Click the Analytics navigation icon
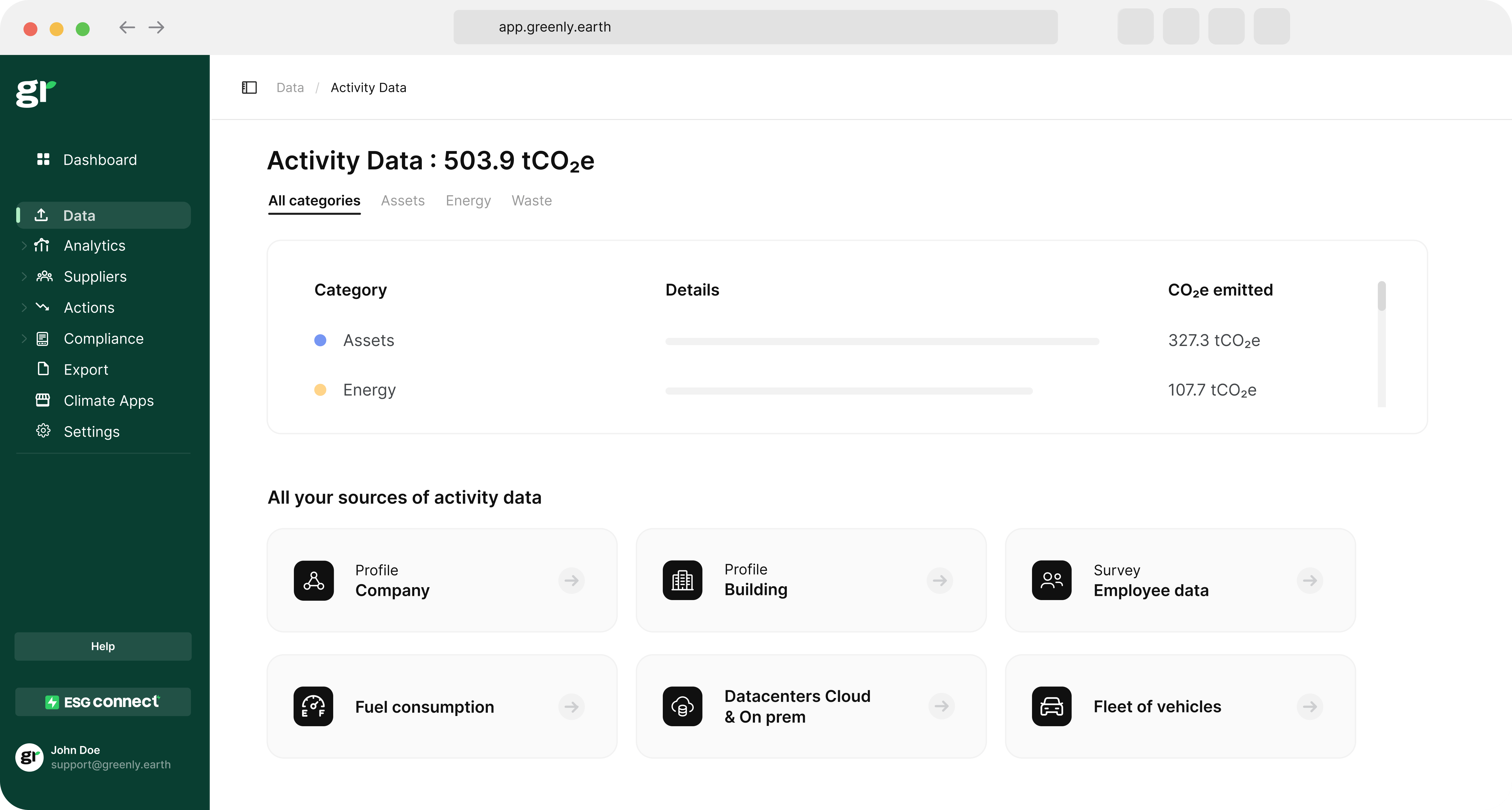This screenshot has height=810, width=1512. click(42, 245)
